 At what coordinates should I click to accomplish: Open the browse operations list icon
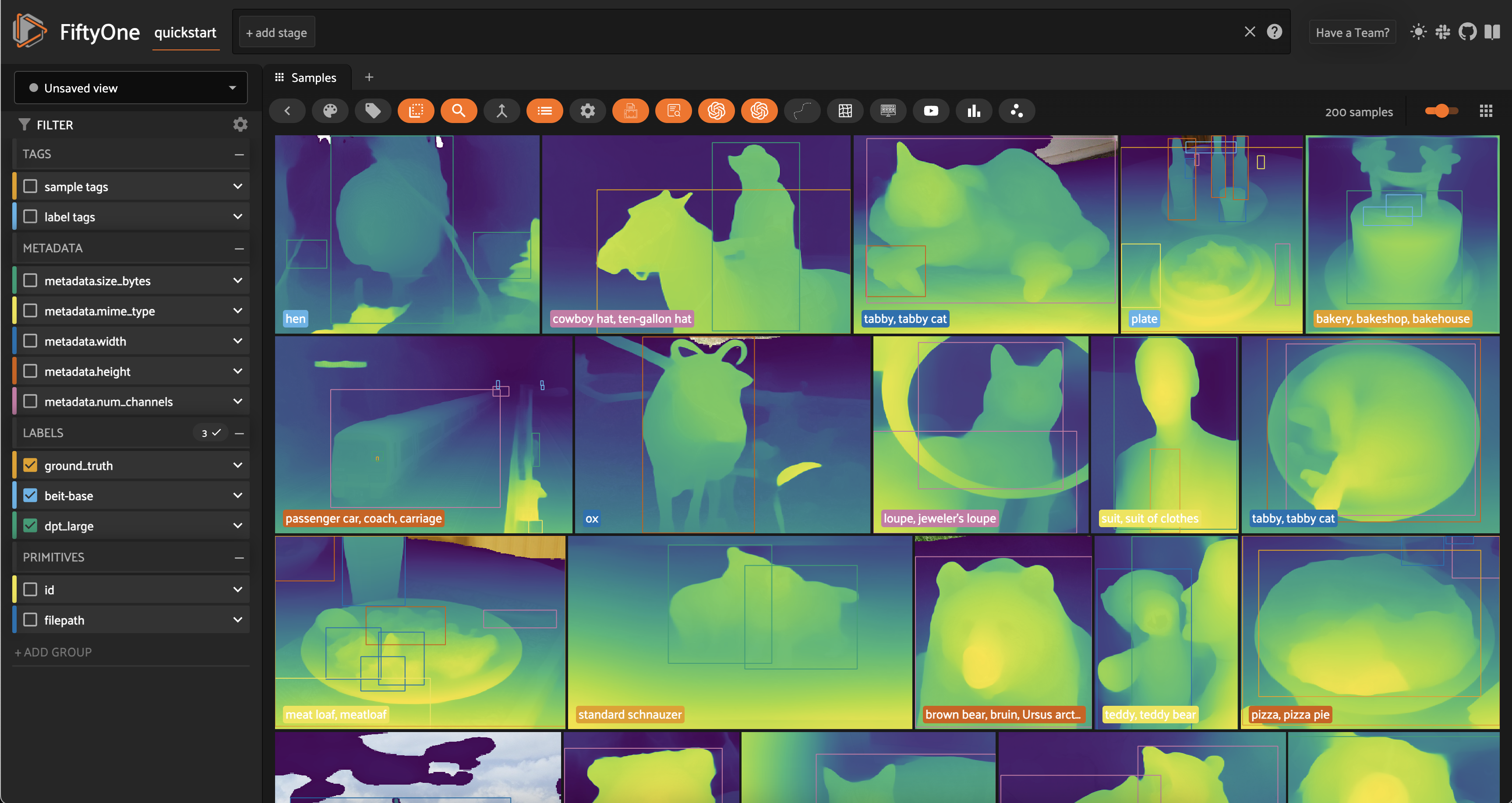tap(544, 111)
